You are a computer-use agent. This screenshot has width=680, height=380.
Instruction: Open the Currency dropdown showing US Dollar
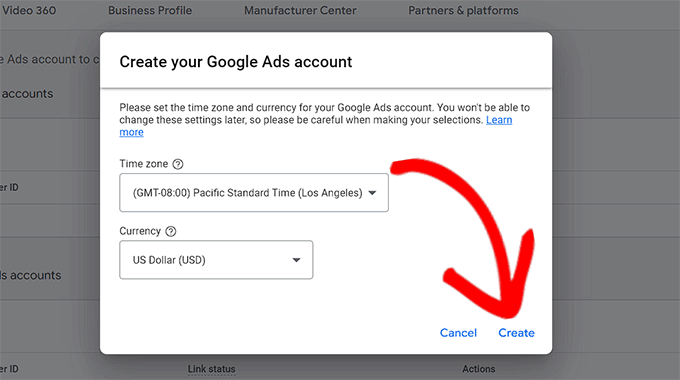pyautogui.click(x=216, y=260)
